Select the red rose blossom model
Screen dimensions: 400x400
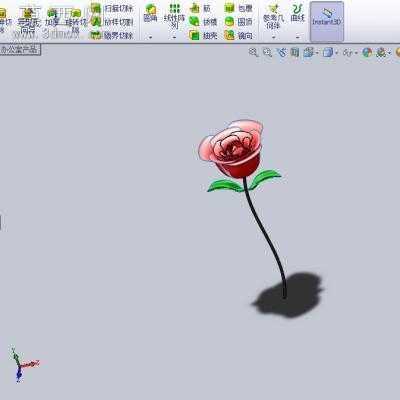tap(232, 149)
